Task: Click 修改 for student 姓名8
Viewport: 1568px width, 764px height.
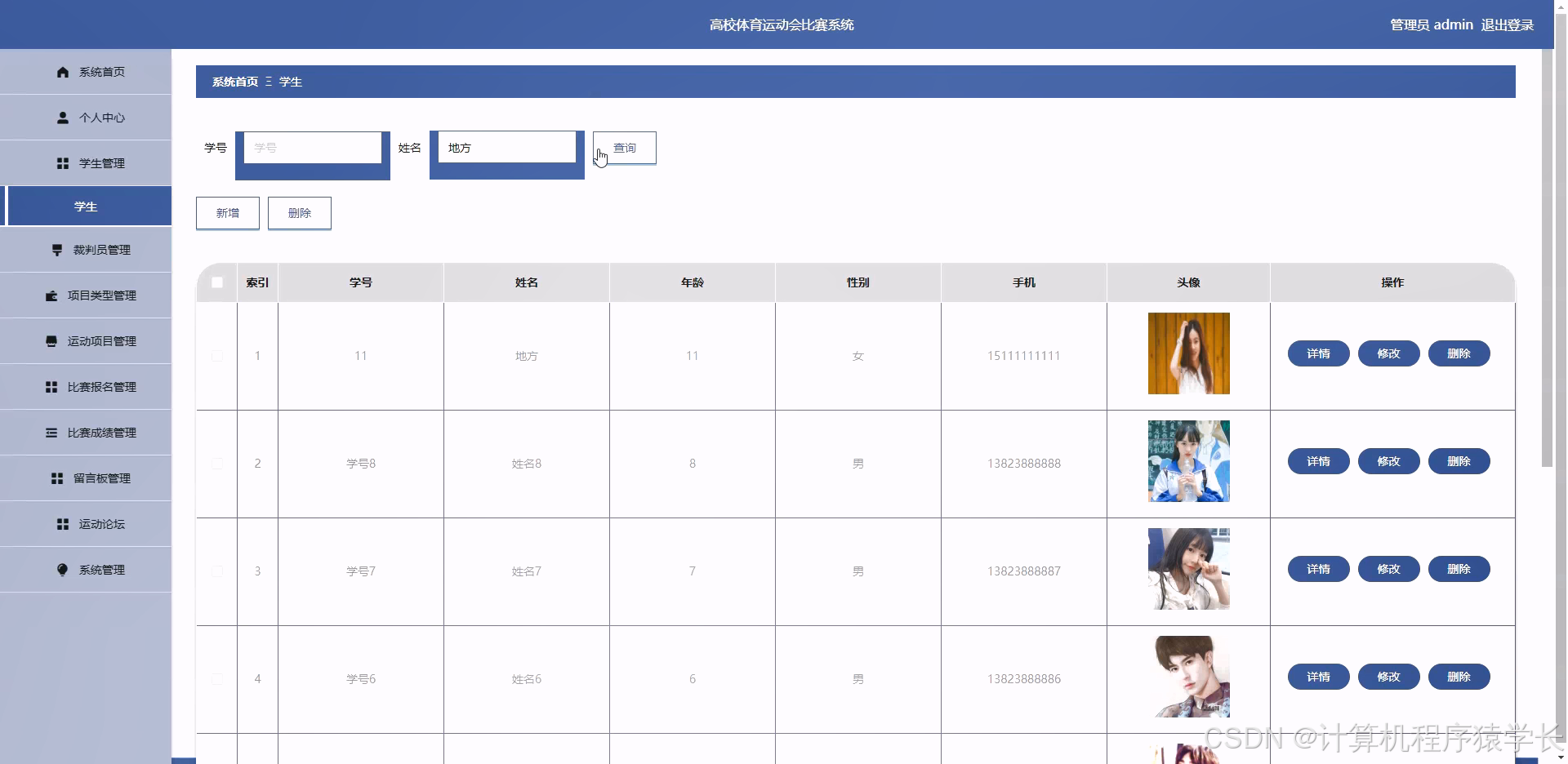Action: pos(1389,461)
